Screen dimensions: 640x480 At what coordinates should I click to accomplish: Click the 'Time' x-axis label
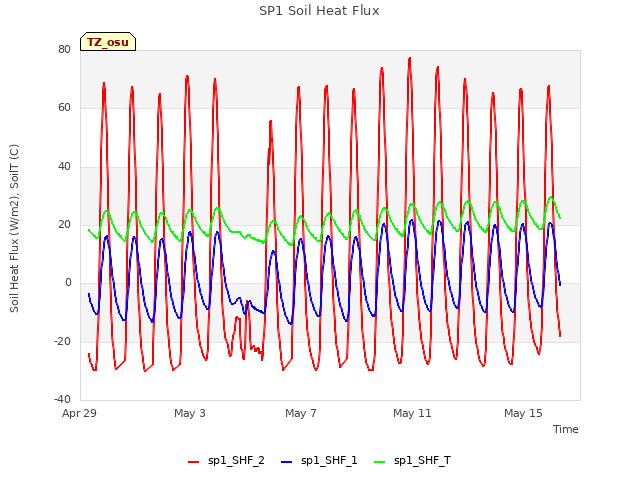click(566, 429)
